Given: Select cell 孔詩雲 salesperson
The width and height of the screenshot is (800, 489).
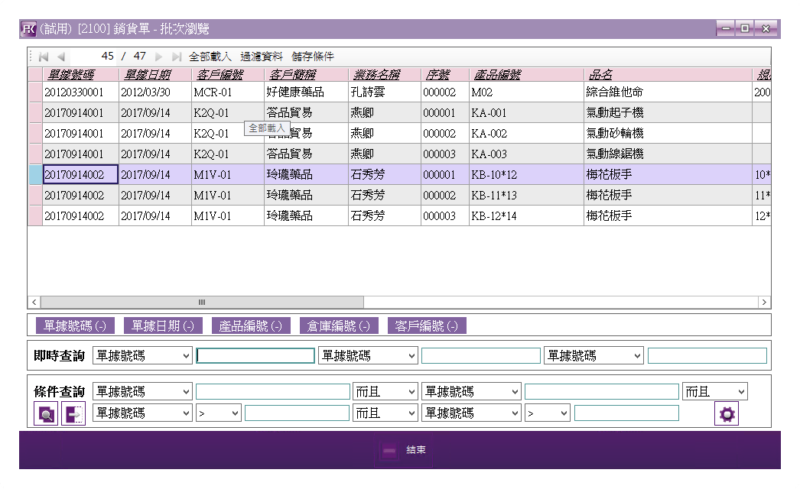Looking at the screenshot, I should (385, 92).
